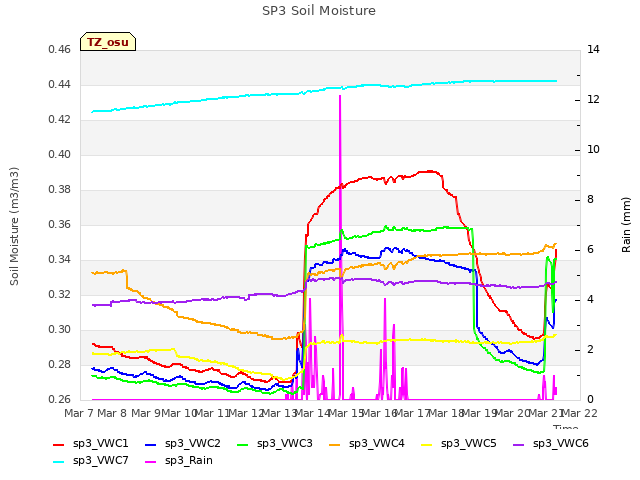Click the SP3 Soil Moisture chart title

coord(319,11)
